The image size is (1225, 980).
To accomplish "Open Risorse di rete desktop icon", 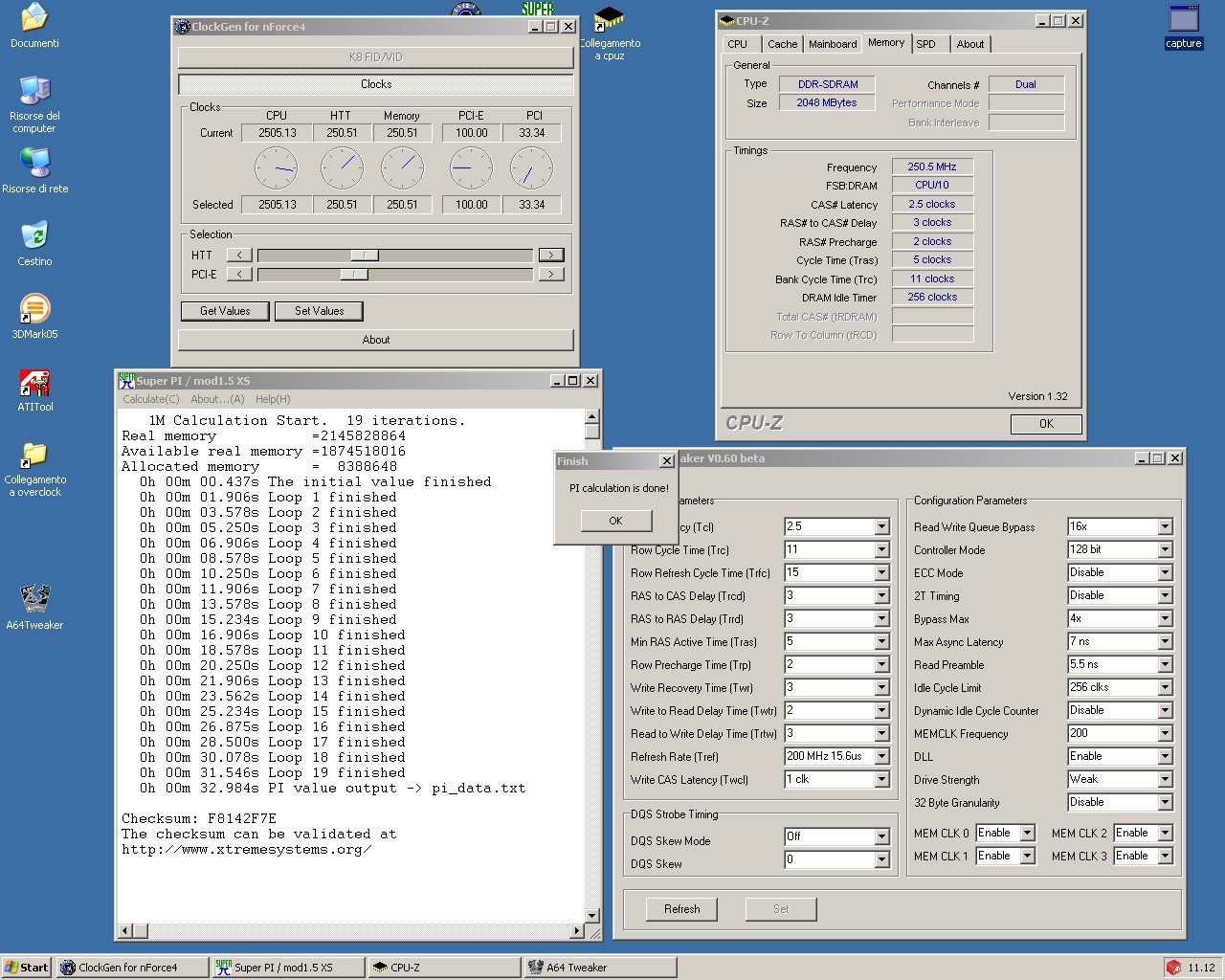I will click(x=34, y=170).
